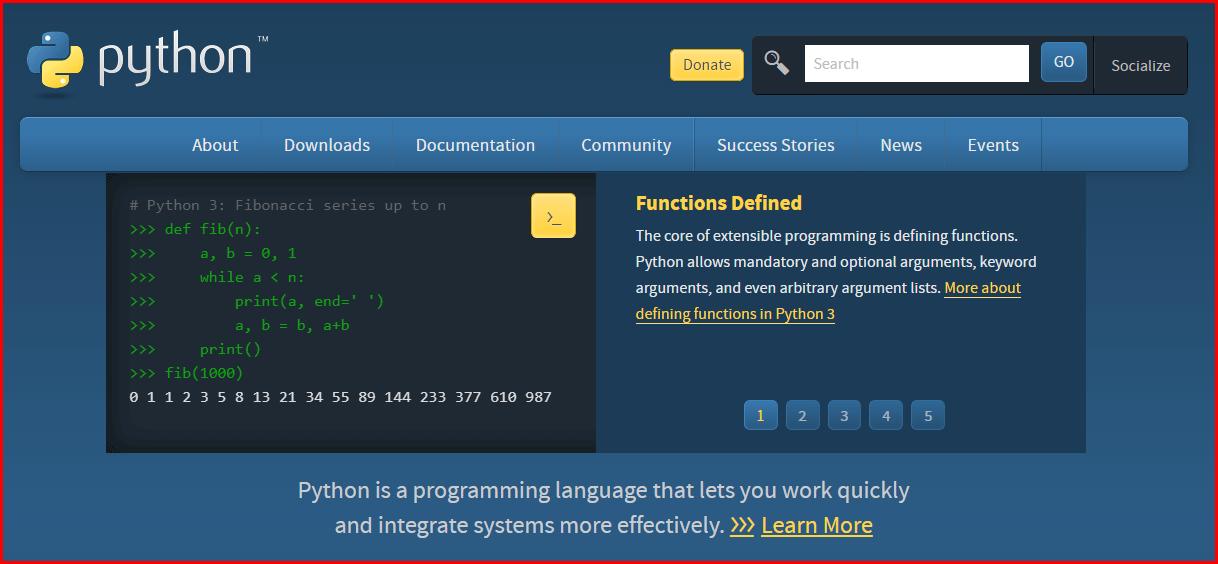1218x564 pixels.
Task: Open the Success Stories menu
Action: click(x=776, y=145)
